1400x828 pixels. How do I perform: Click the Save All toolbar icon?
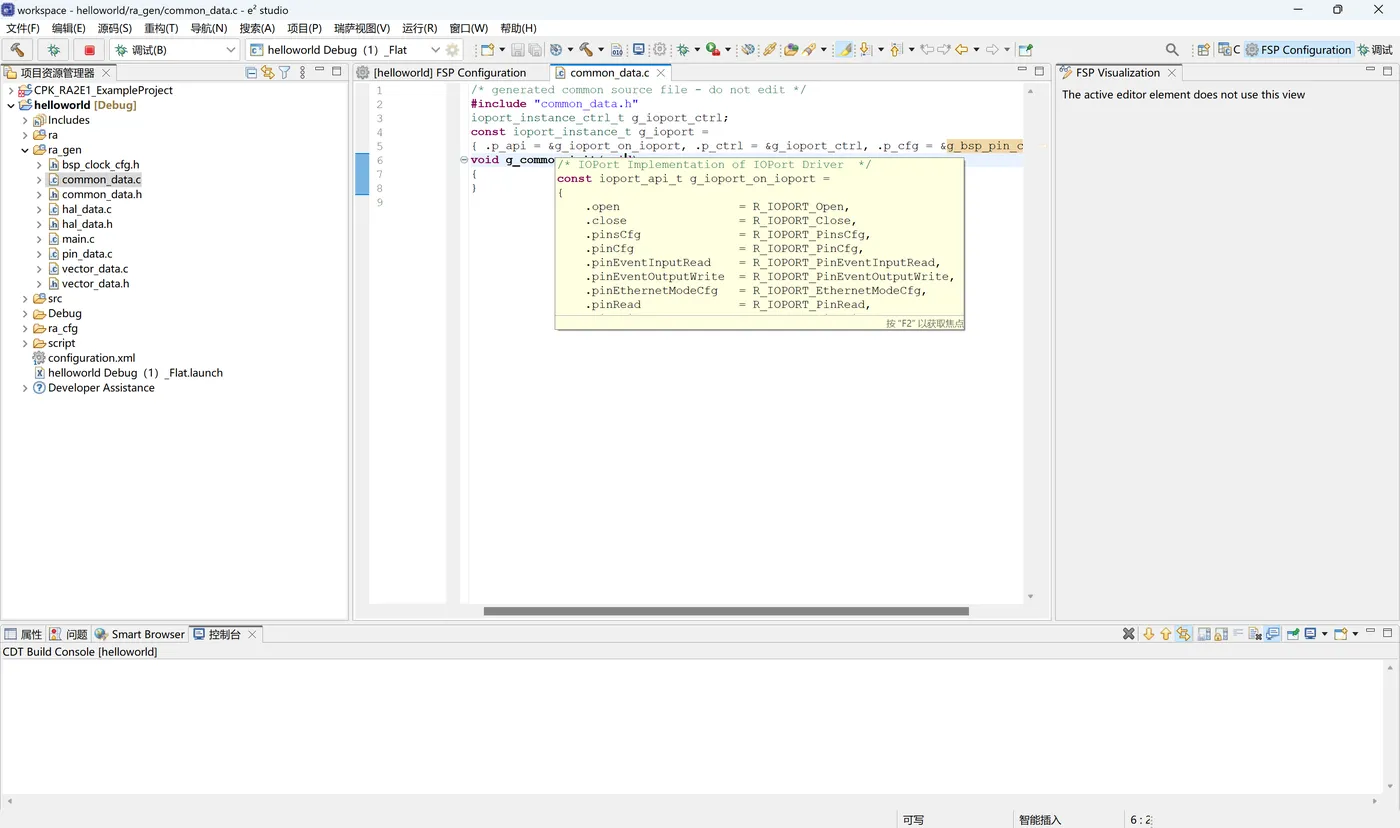pos(535,49)
